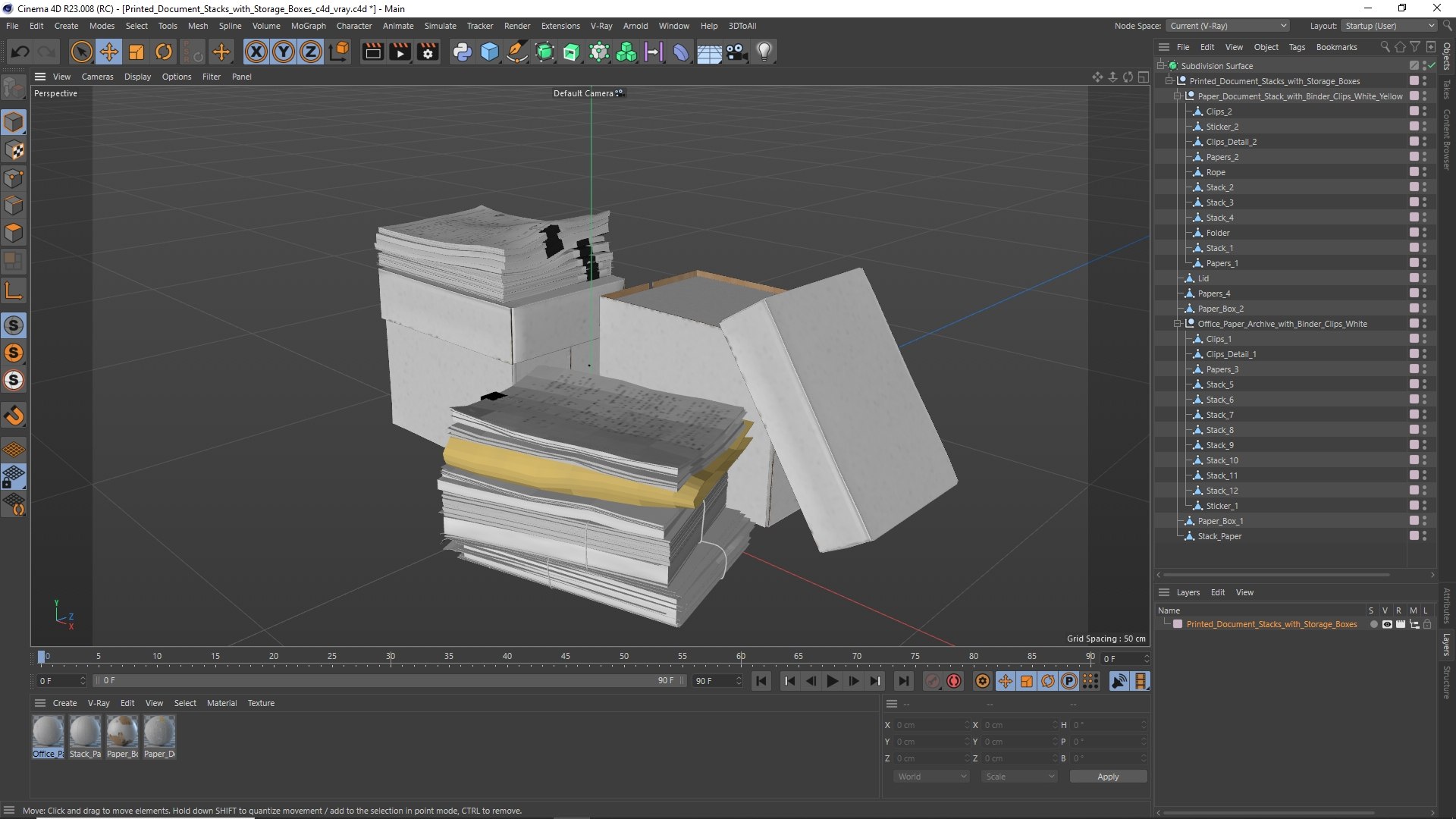Toggle X axis lock
This screenshot has height=819, width=1456.
[256, 52]
